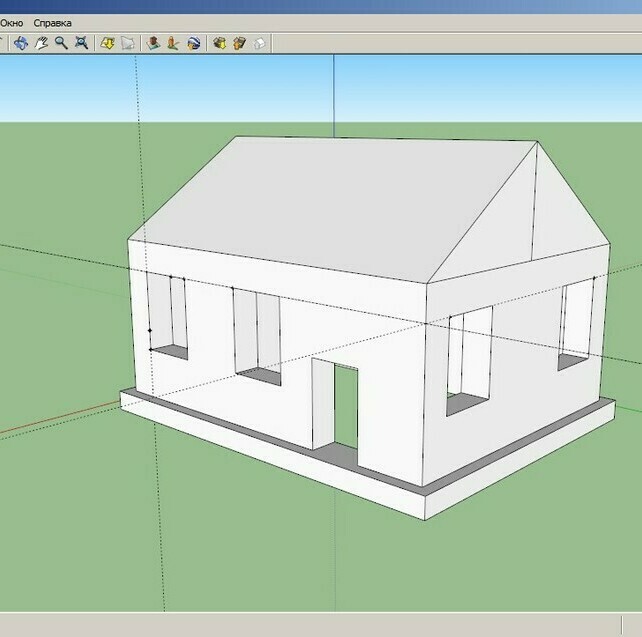Image resolution: width=642 pixels, height=637 pixels.
Task: Open the Окно menu
Action: click(11, 23)
